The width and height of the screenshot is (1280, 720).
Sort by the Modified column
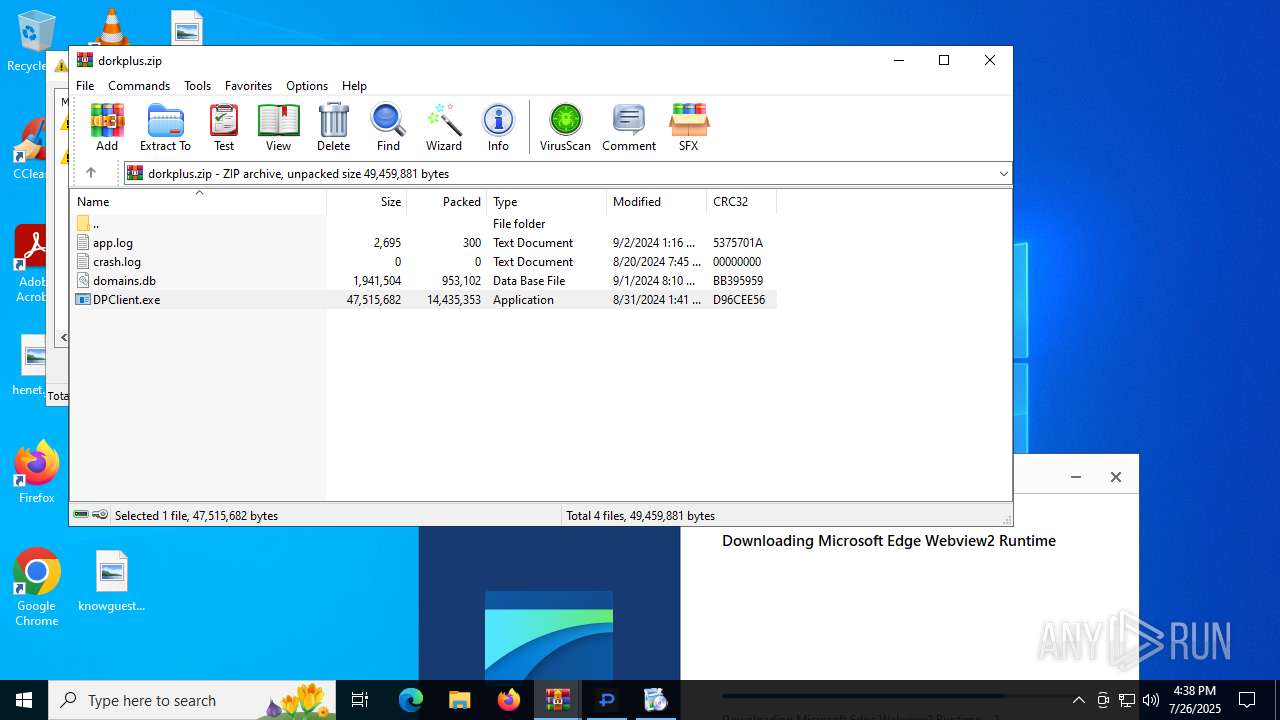(x=656, y=202)
